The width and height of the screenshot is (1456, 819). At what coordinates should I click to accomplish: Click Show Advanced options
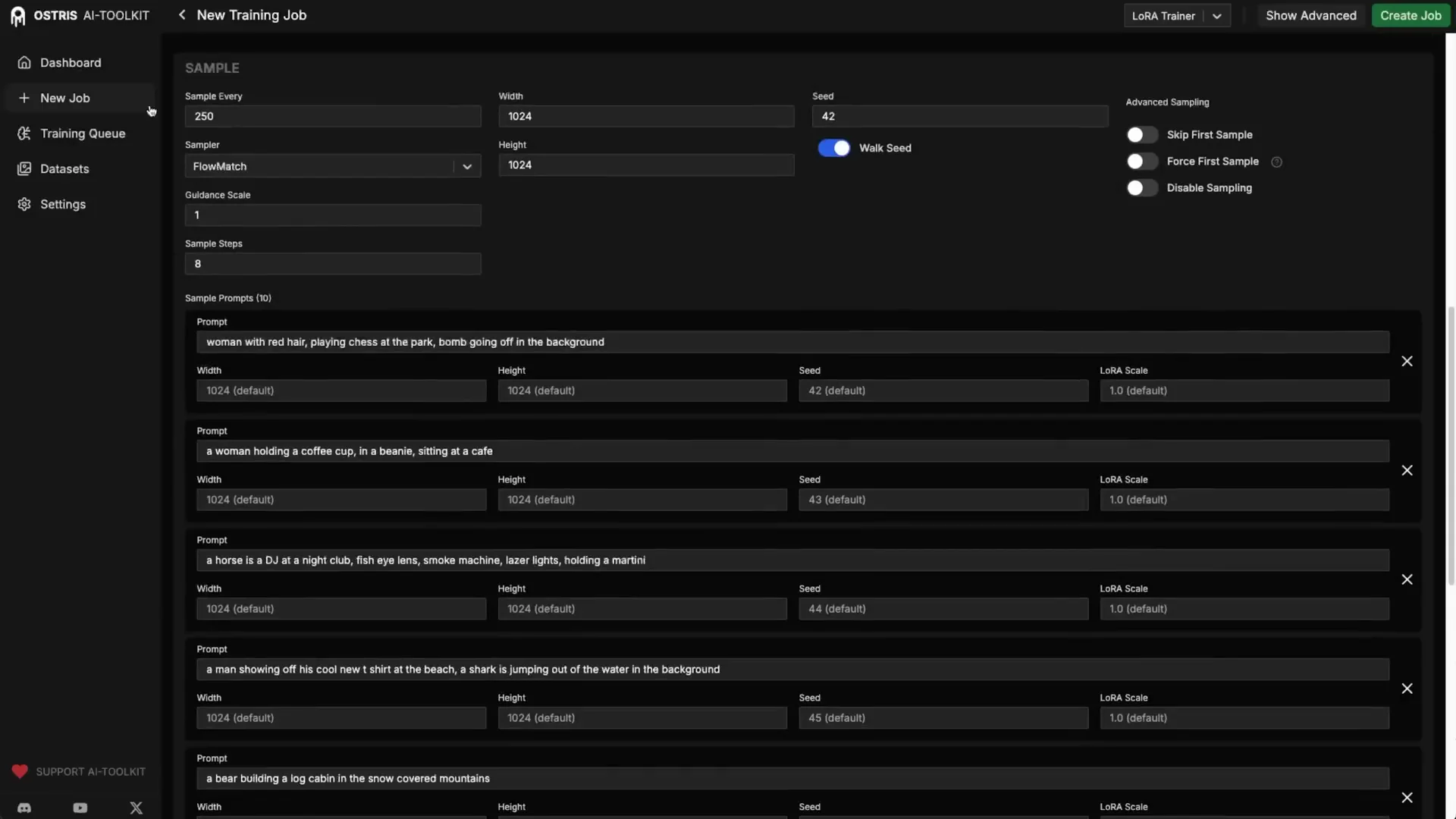tap(1310, 15)
